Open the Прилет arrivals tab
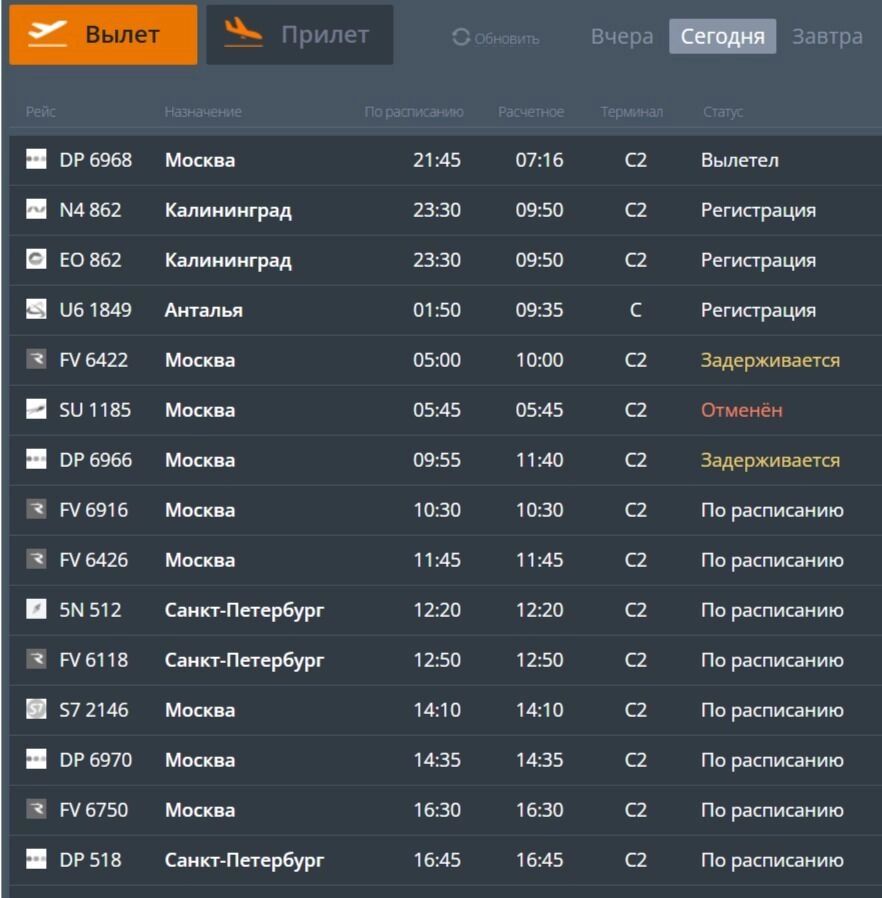Screen dimensions: 882x898 [x=299, y=35]
